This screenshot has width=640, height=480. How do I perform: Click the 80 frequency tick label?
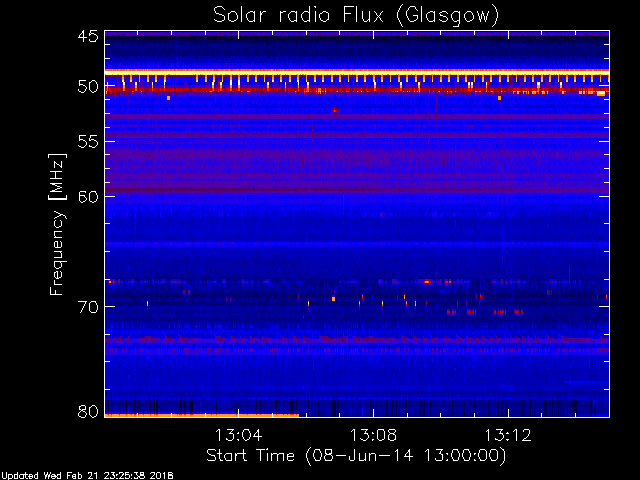(x=88, y=411)
